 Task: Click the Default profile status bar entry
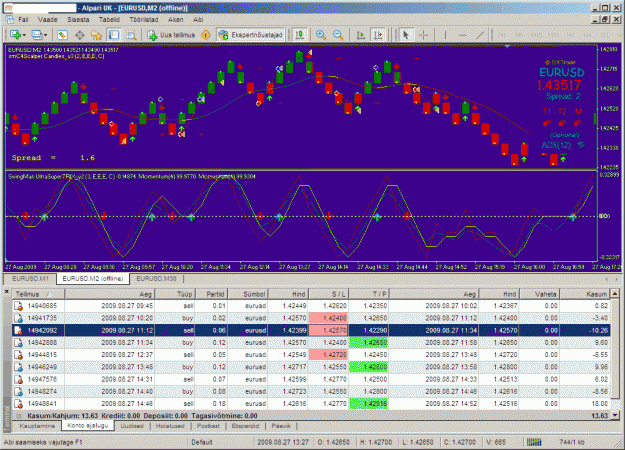pos(202,442)
